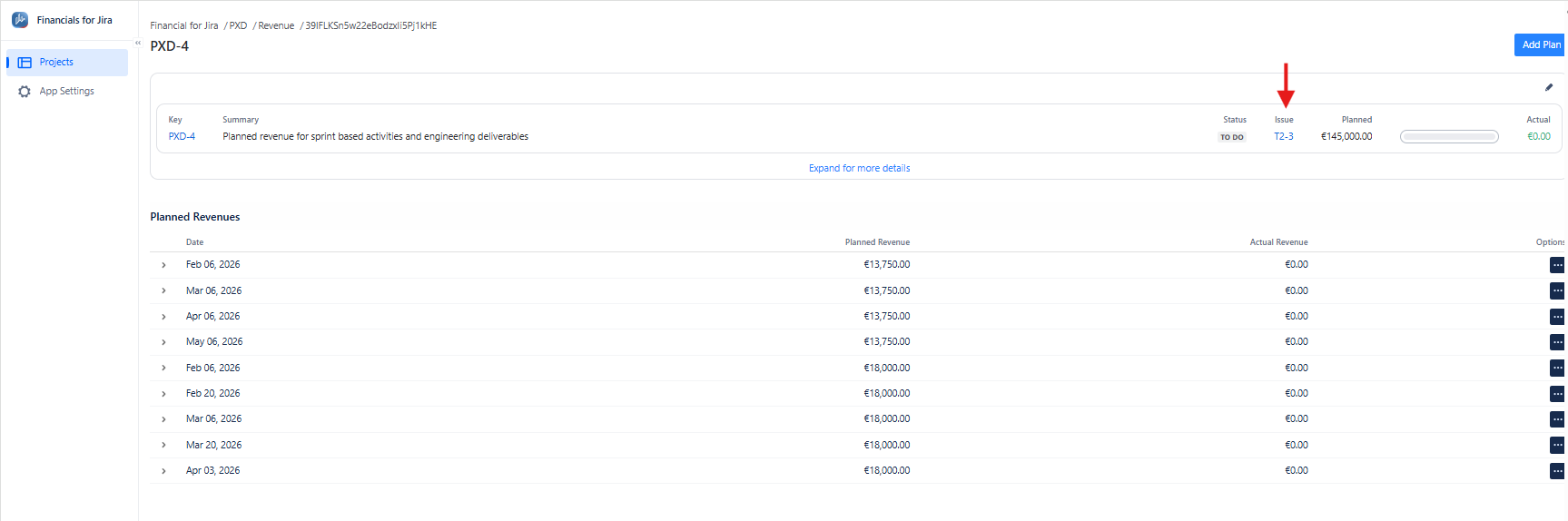Click the Planned Revenue column header

877,242
